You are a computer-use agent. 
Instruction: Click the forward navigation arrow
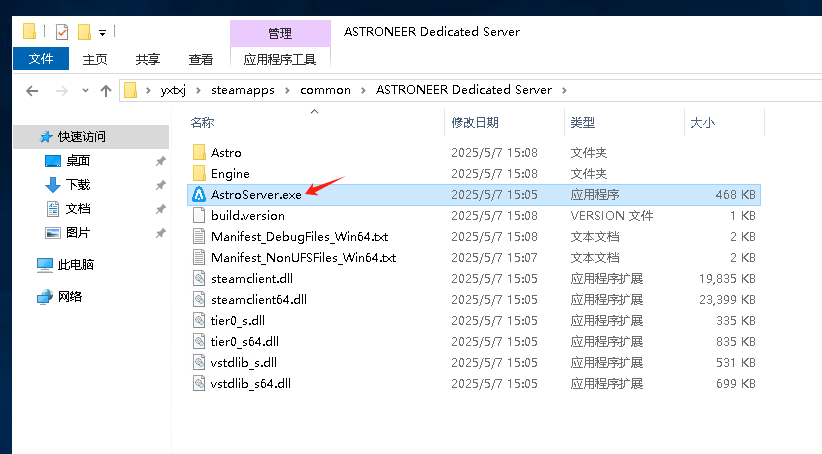(62, 91)
